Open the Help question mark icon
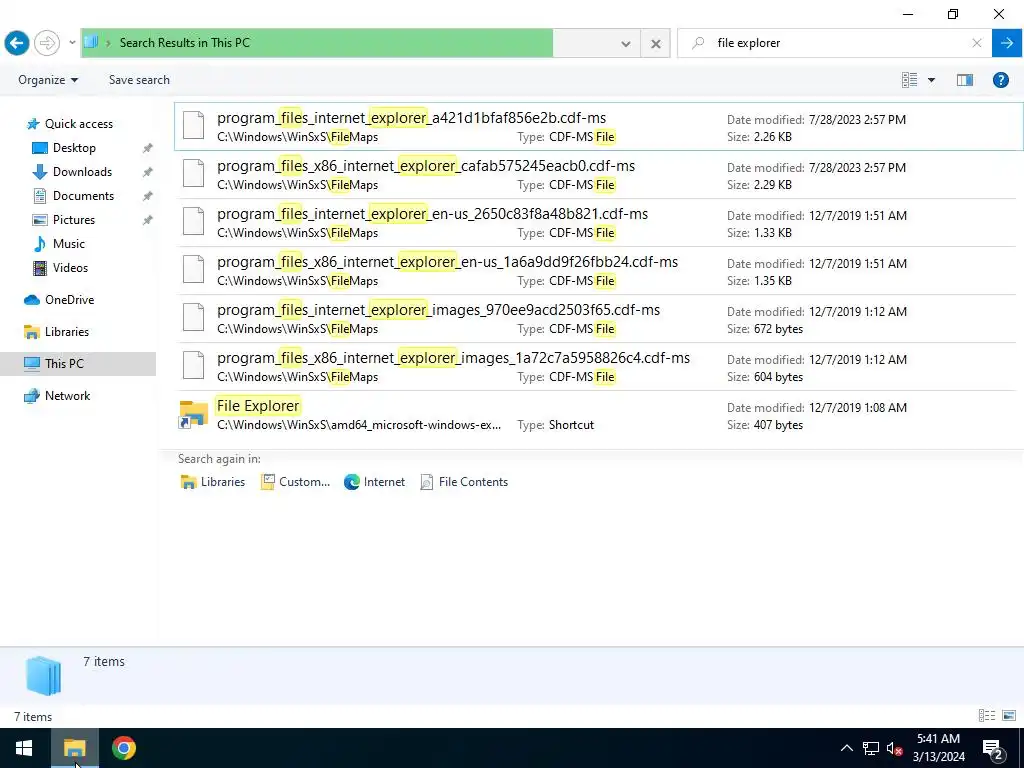The image size is (1024, 768). pos(1000,80)
